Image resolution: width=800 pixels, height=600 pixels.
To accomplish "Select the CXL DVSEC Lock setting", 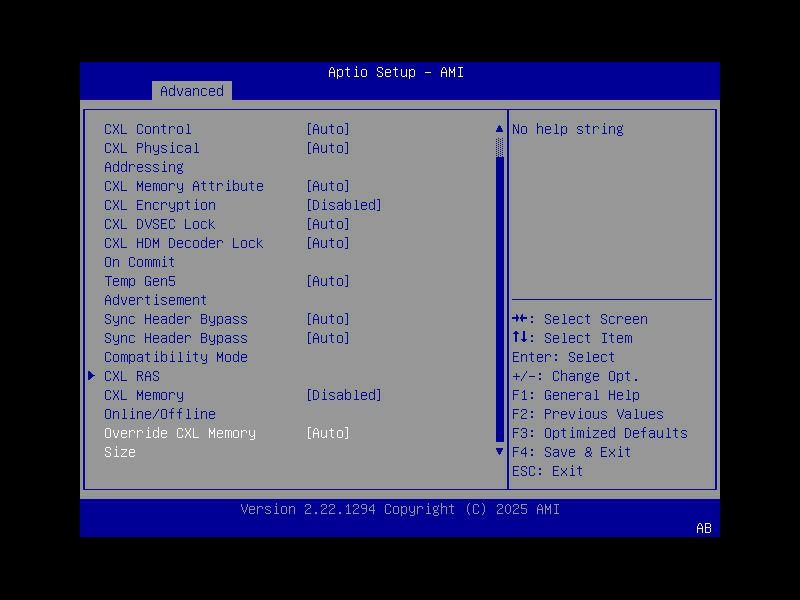I will pos(160,224).
